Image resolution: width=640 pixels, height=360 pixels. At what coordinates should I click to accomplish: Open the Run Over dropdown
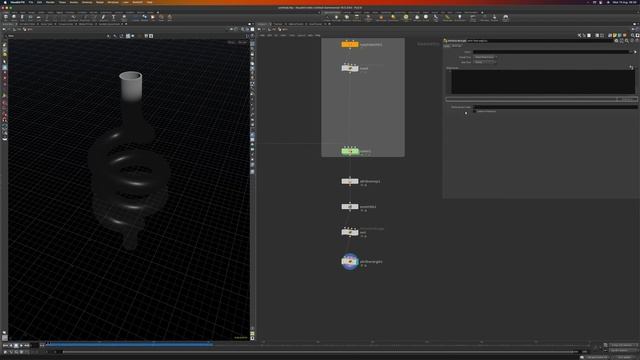coord(485,62)
